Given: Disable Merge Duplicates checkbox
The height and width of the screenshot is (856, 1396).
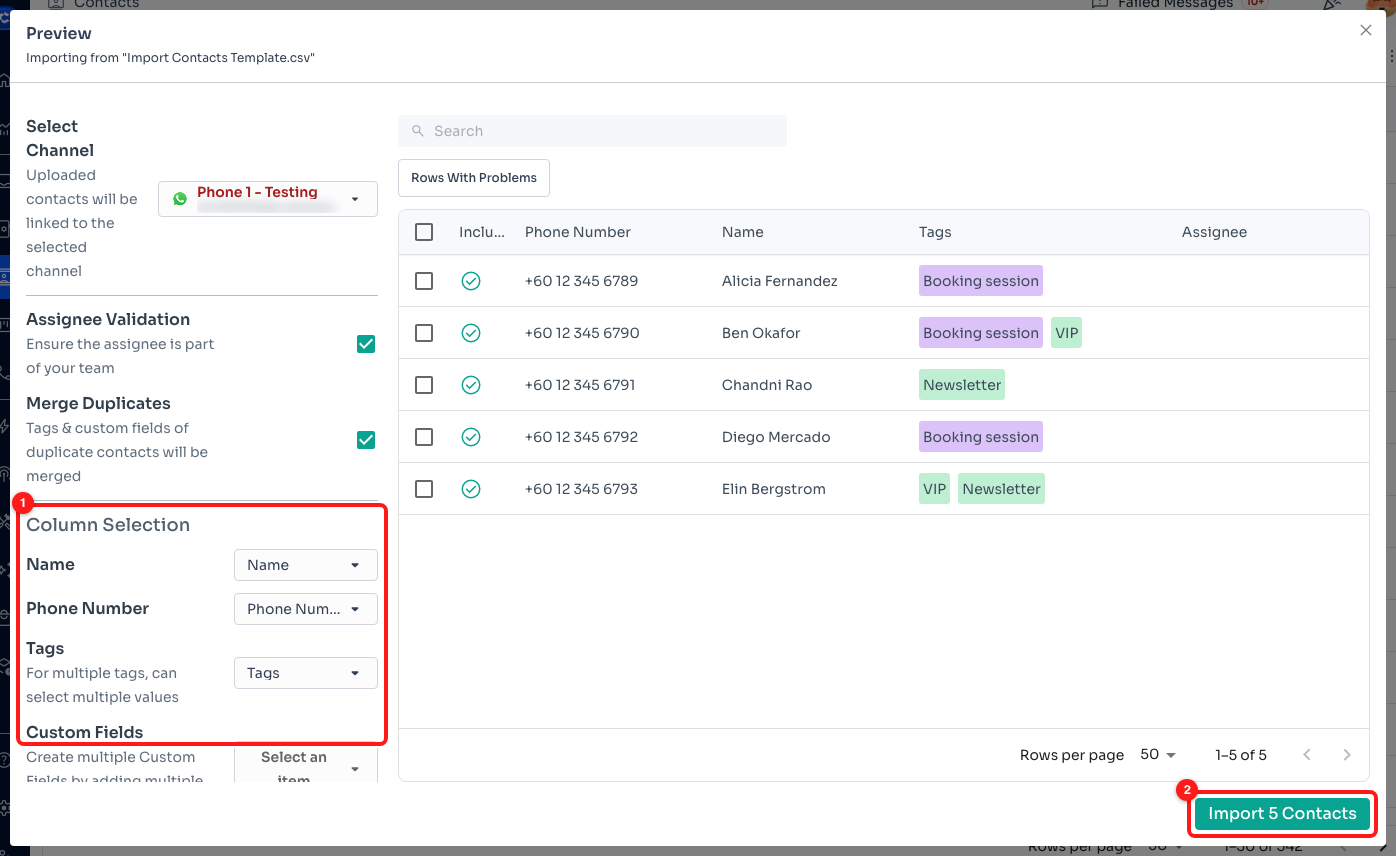Looking at the screenshot, I should click(366, 440).
